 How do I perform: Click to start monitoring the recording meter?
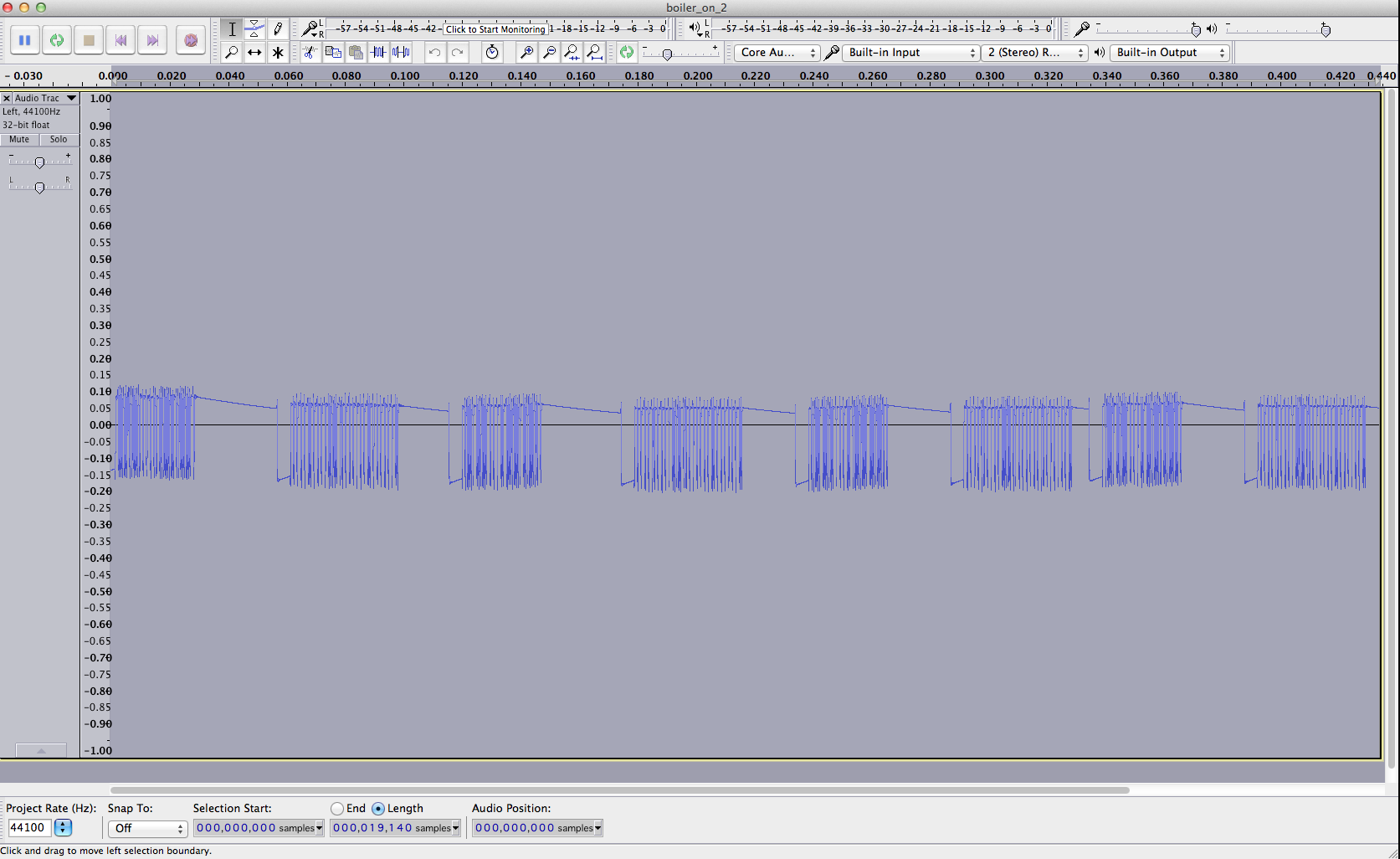coord(495,29)
